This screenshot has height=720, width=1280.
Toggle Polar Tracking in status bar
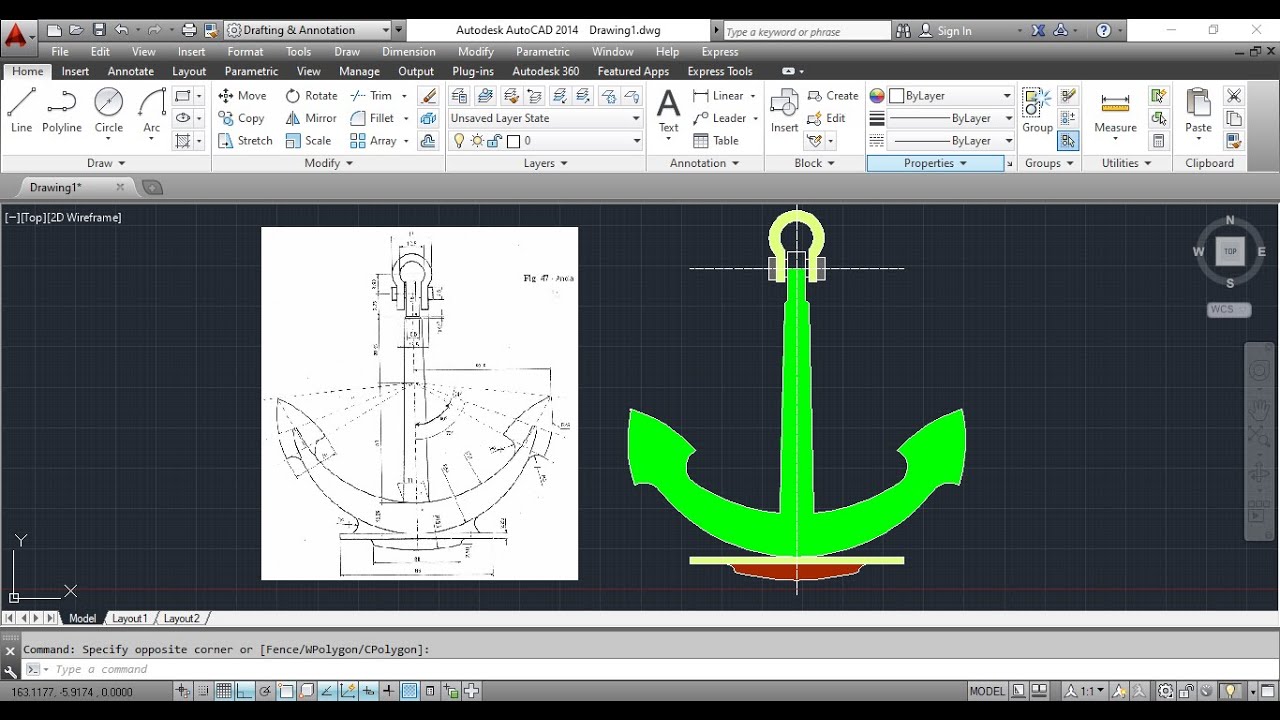(265, 691)
